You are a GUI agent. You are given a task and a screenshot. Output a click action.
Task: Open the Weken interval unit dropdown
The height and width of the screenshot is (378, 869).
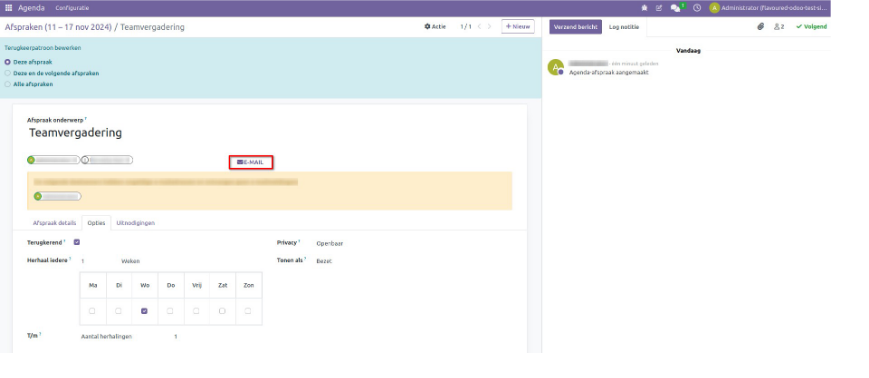click(131, 261)
